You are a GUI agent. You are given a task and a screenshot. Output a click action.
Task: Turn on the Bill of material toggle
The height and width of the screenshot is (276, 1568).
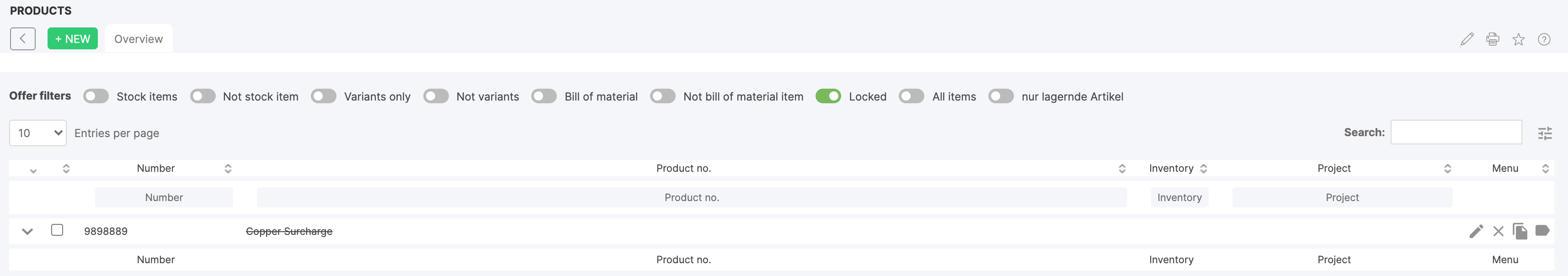[544, 96]
